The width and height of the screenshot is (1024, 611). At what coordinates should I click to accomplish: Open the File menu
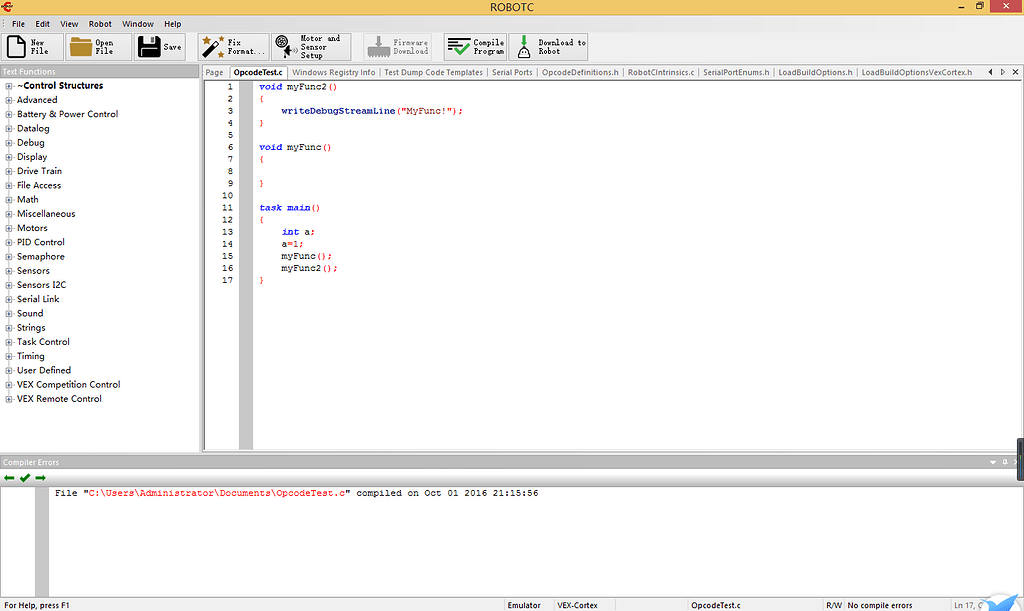18,24
